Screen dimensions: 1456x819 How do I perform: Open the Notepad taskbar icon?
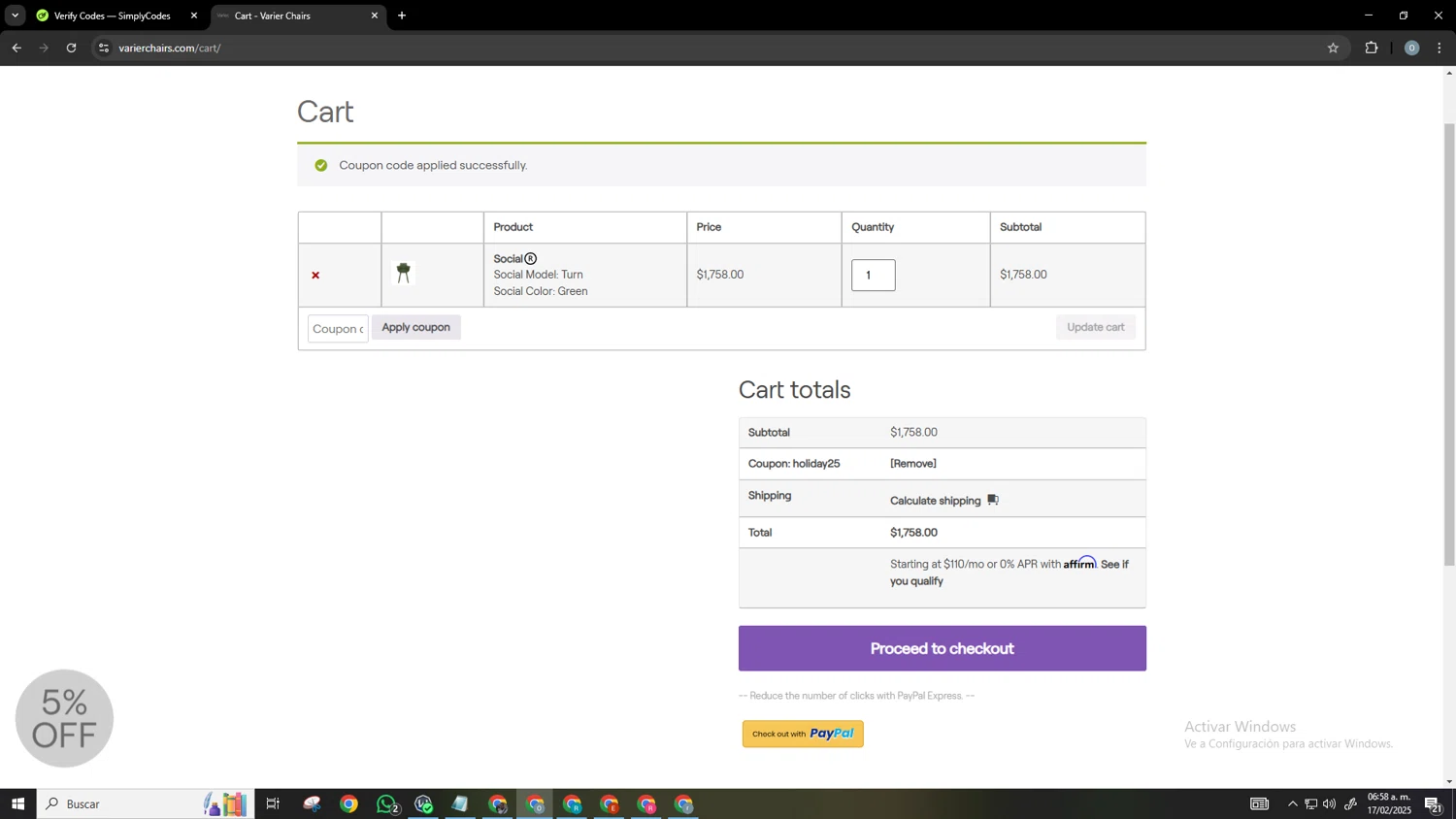pyautogui.click(x=460, y=803)
